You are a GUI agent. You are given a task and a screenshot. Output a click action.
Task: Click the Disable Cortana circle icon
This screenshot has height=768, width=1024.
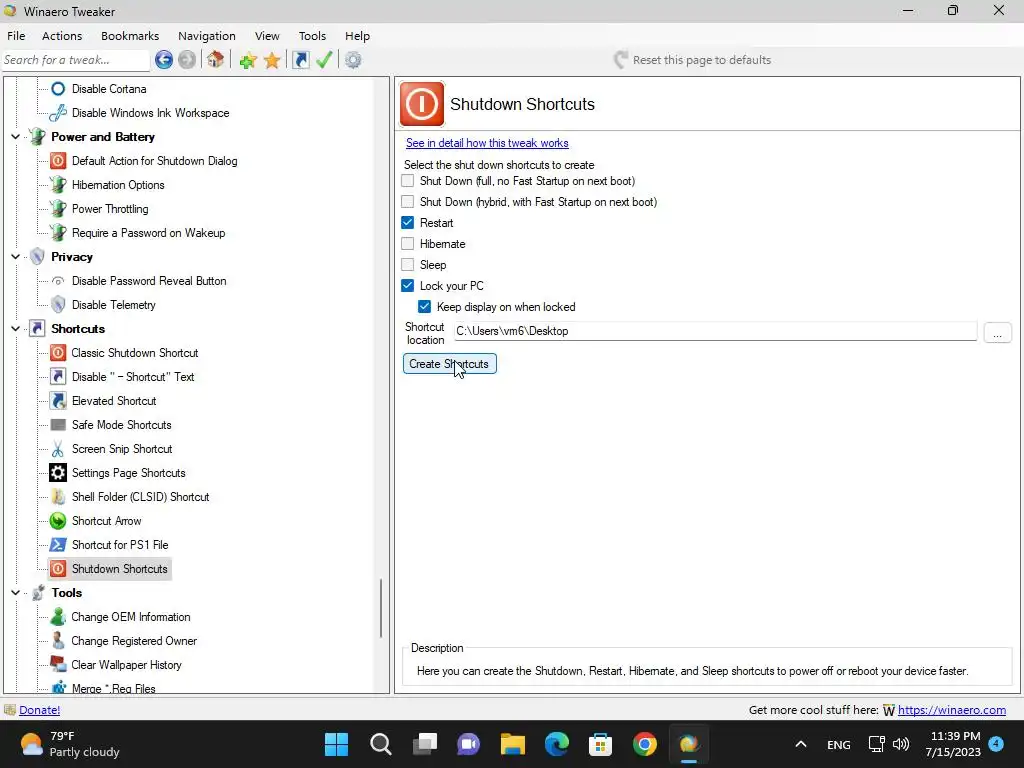pyautogui.click(x=58, y=89)
